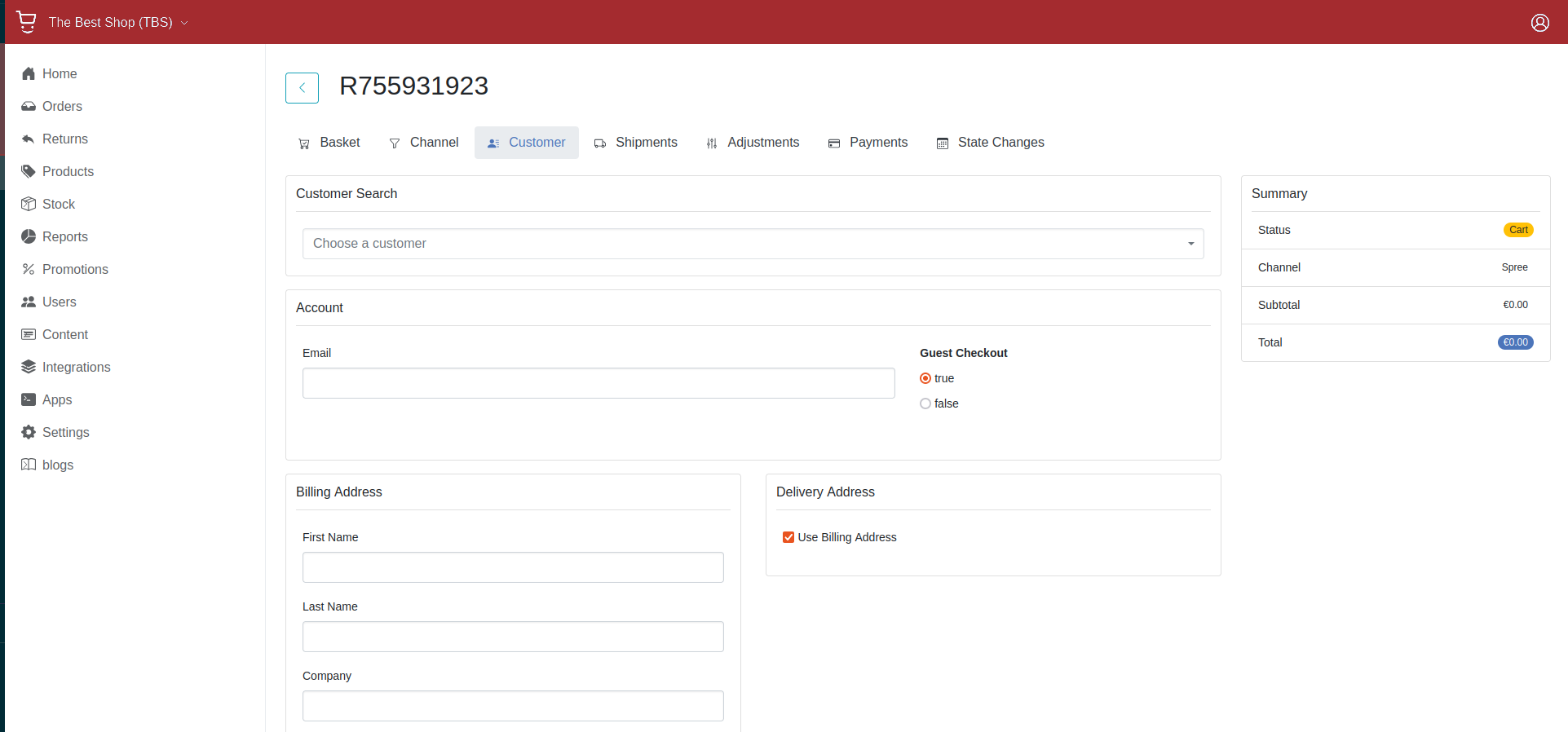The height and width of the screenshot is (732, 1568).
Task: Click the Products tag icon in sidebar
Action: pos(29,171)
